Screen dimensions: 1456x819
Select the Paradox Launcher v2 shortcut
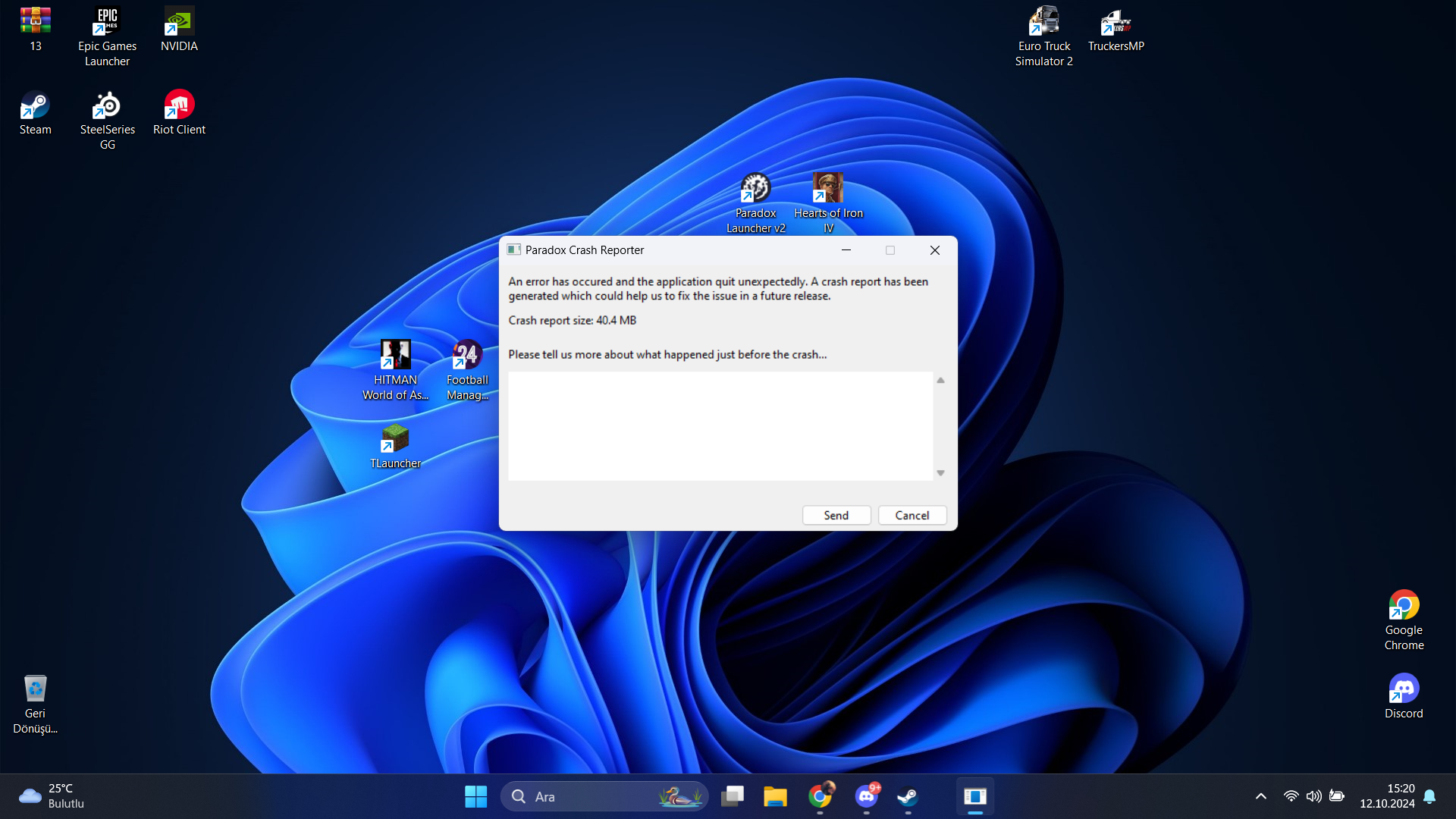point(755,189)
